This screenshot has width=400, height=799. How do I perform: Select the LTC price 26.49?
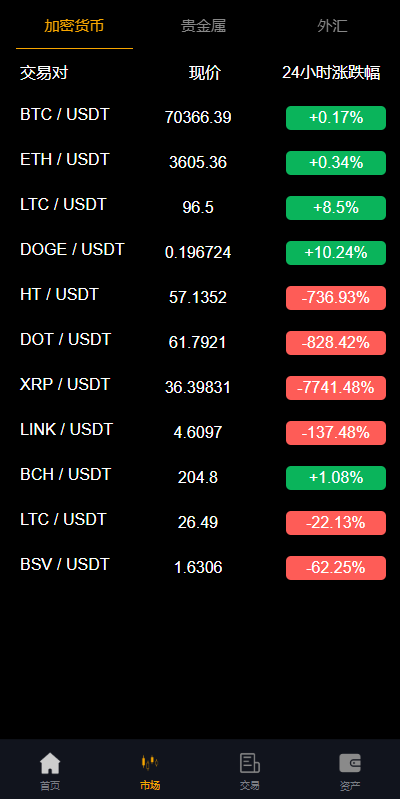tap(198, 522)
